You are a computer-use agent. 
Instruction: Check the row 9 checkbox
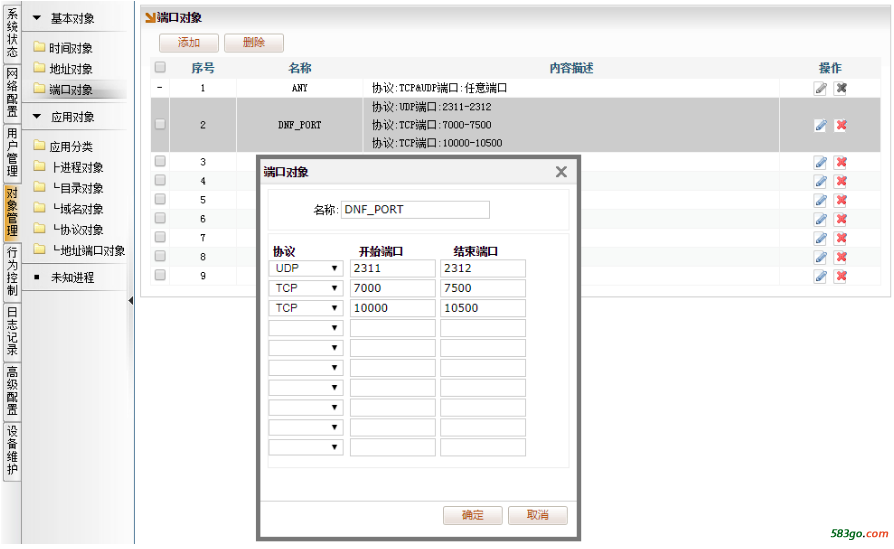pos(160,275)
